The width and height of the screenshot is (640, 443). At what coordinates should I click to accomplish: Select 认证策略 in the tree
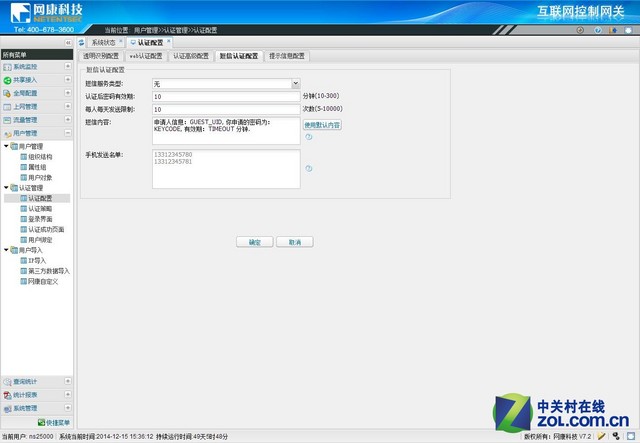pyautogui.click(x=40, y=209)
